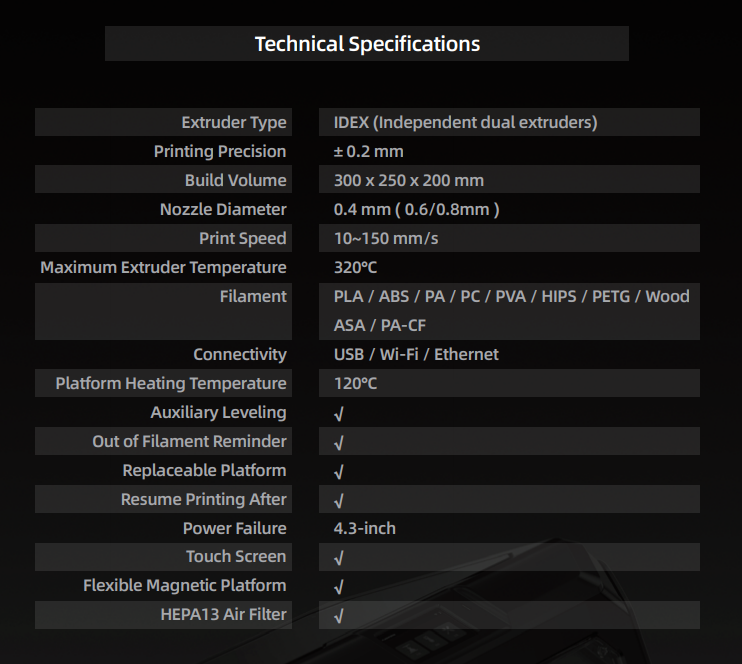The width and height of the screenshot is (742, 664).
Task: Click the 300 x 250 x 200 mm value
Action: click(x=408, y=181)
